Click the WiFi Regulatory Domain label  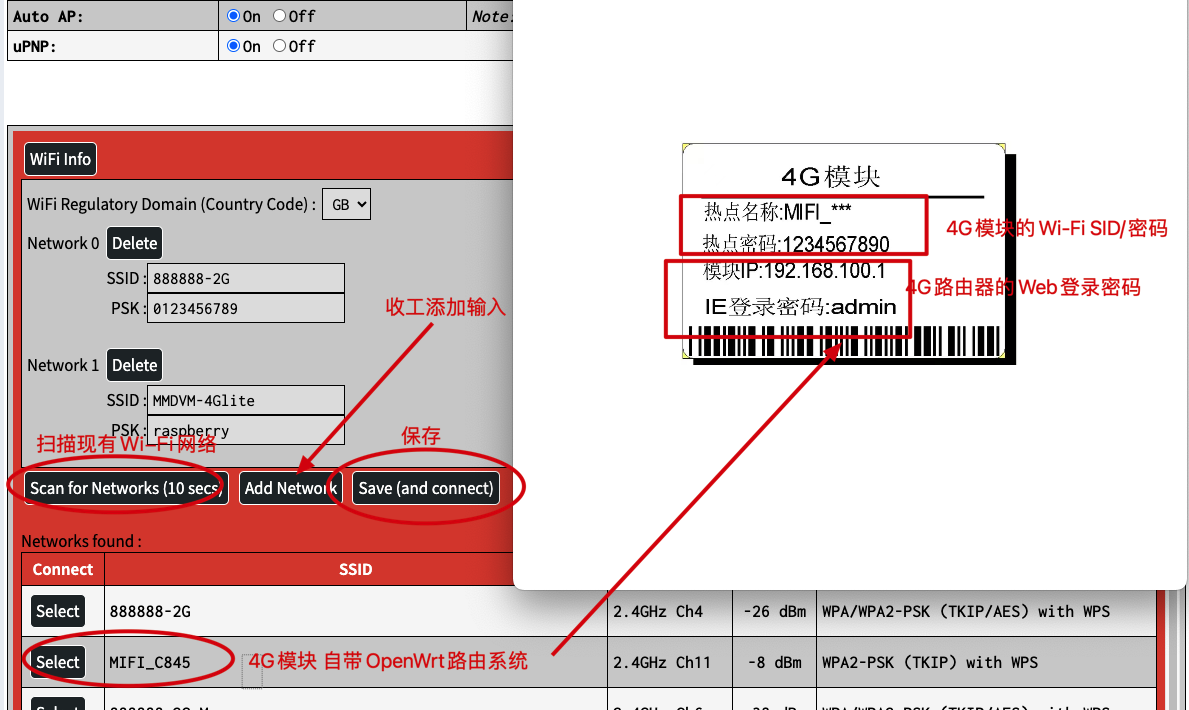pyautogui.click(x=171, y=204)
